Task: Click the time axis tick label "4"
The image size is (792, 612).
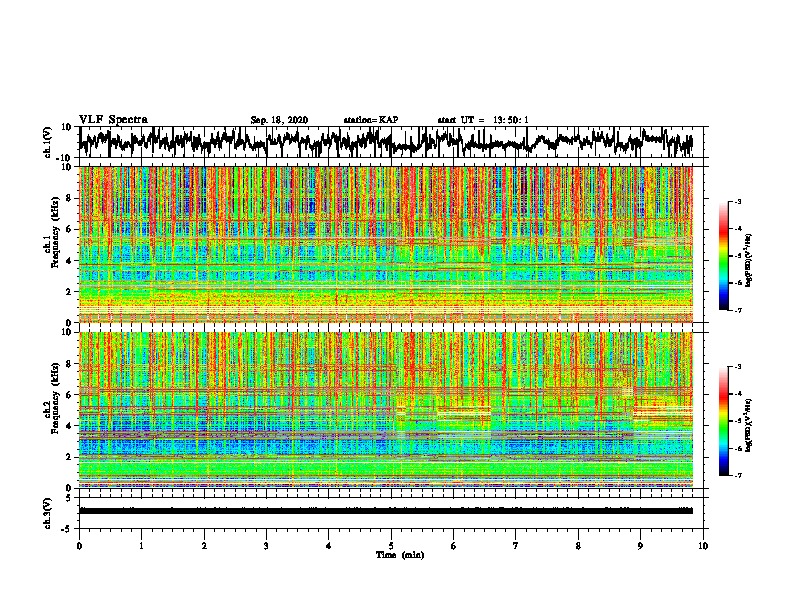Action: tap(329, 546)
